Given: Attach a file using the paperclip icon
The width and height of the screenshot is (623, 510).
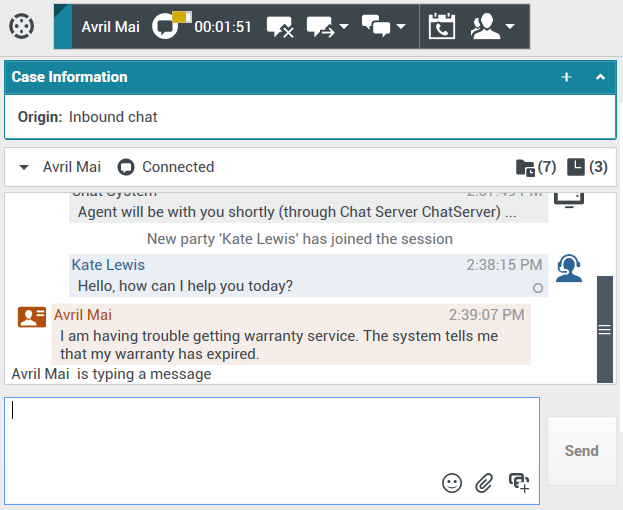Looking at the screenshot, I should [484, 483].
